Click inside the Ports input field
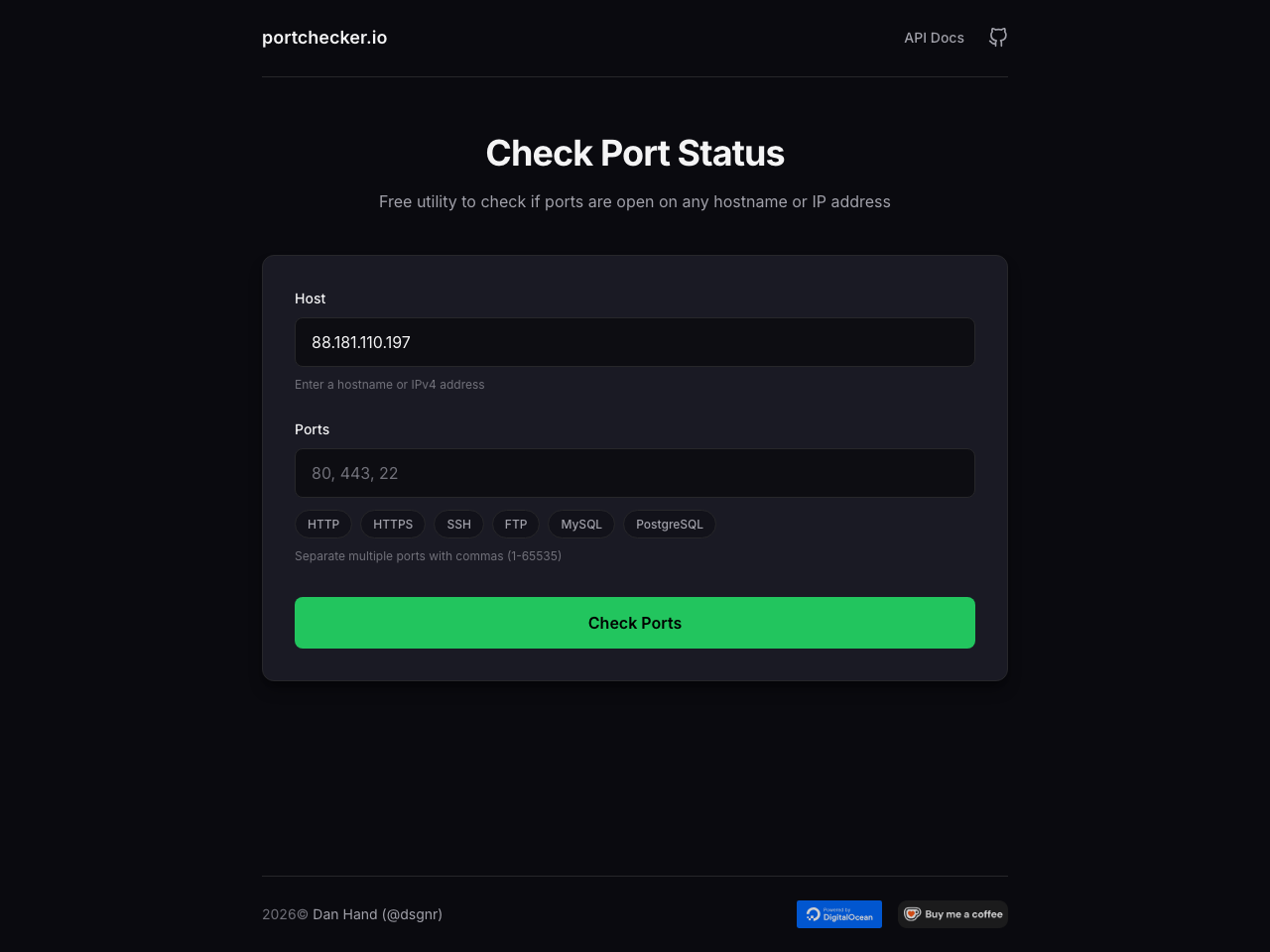 (634, 473)
